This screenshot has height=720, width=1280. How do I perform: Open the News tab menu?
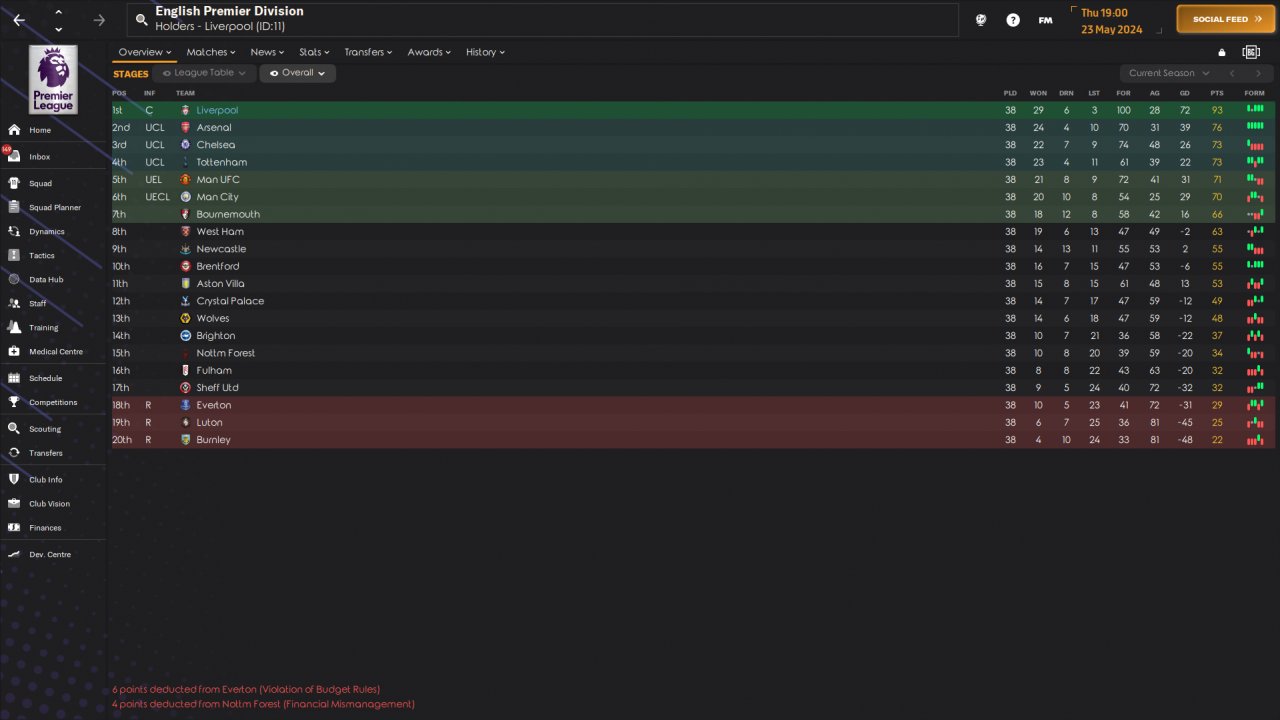click(x=267, y=52)
